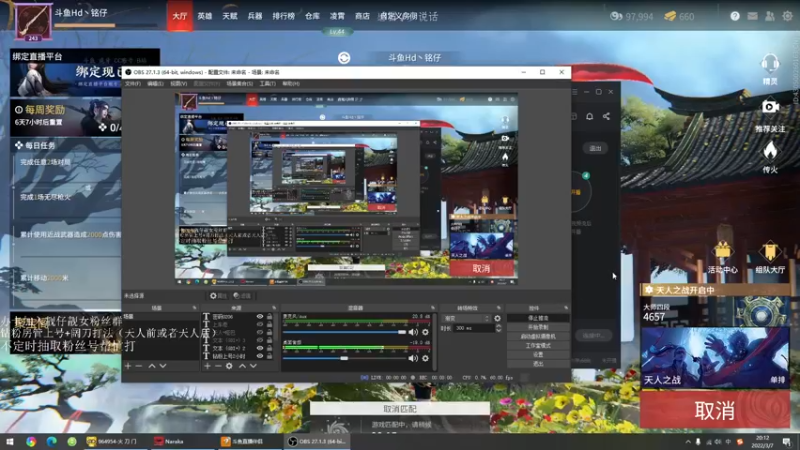Image resolution: width=800 pixels, height=450 pixels.
Task: Click the game help question mark icon
Action: click(735, 16)
